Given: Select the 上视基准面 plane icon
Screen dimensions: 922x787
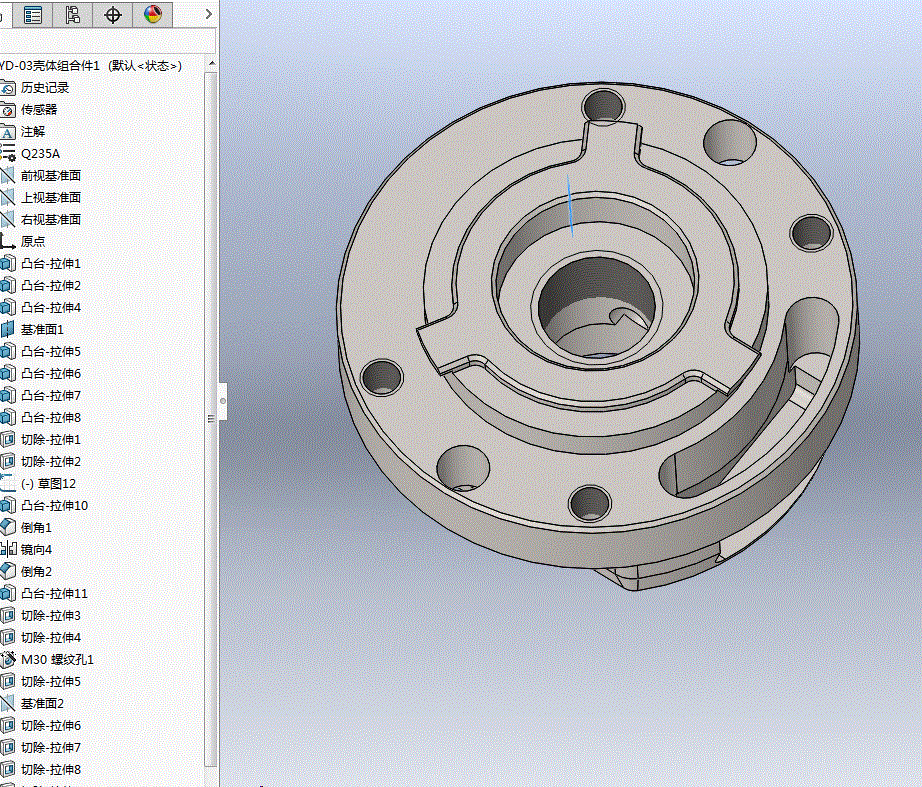Looking at the screenshot, I should (8, 198).
